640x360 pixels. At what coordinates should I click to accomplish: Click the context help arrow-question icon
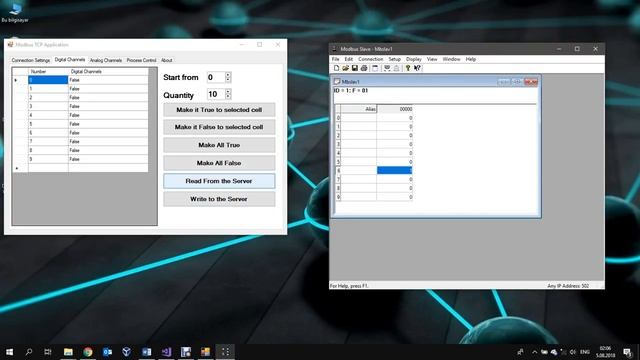pos(417,68)
